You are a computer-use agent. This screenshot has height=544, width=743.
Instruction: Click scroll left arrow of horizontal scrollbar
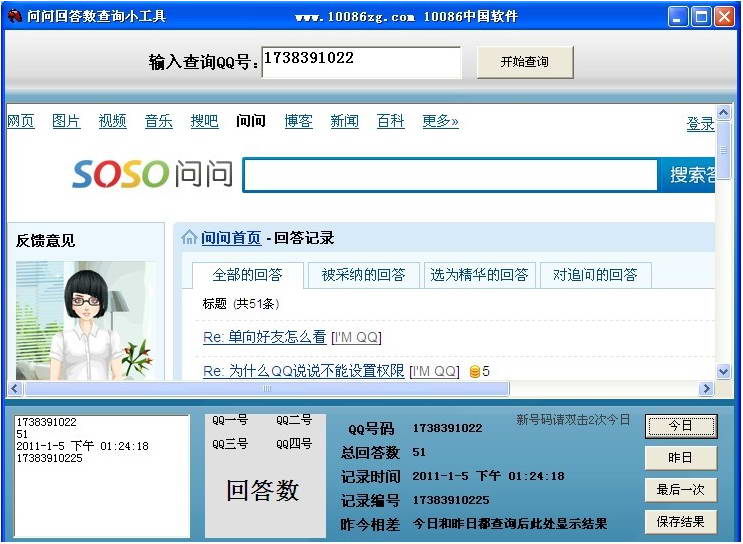pos(15,389)
